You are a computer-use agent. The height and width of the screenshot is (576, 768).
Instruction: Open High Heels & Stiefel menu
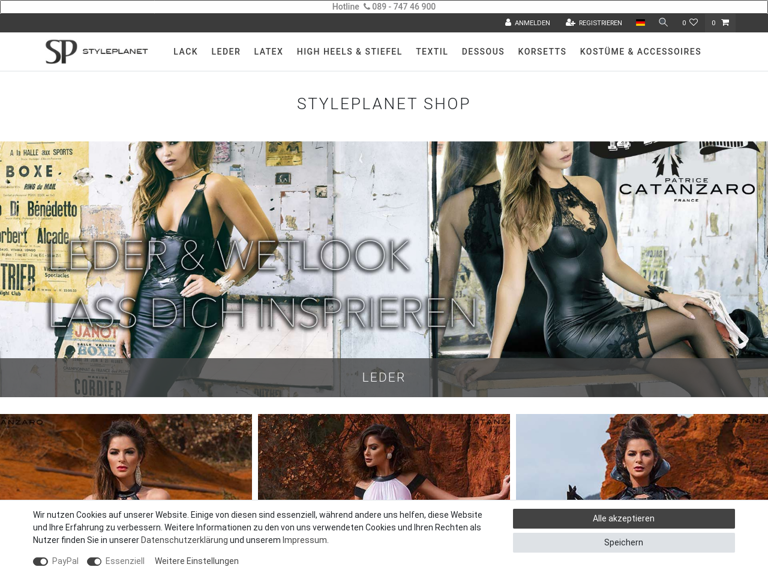click(349, 51)
